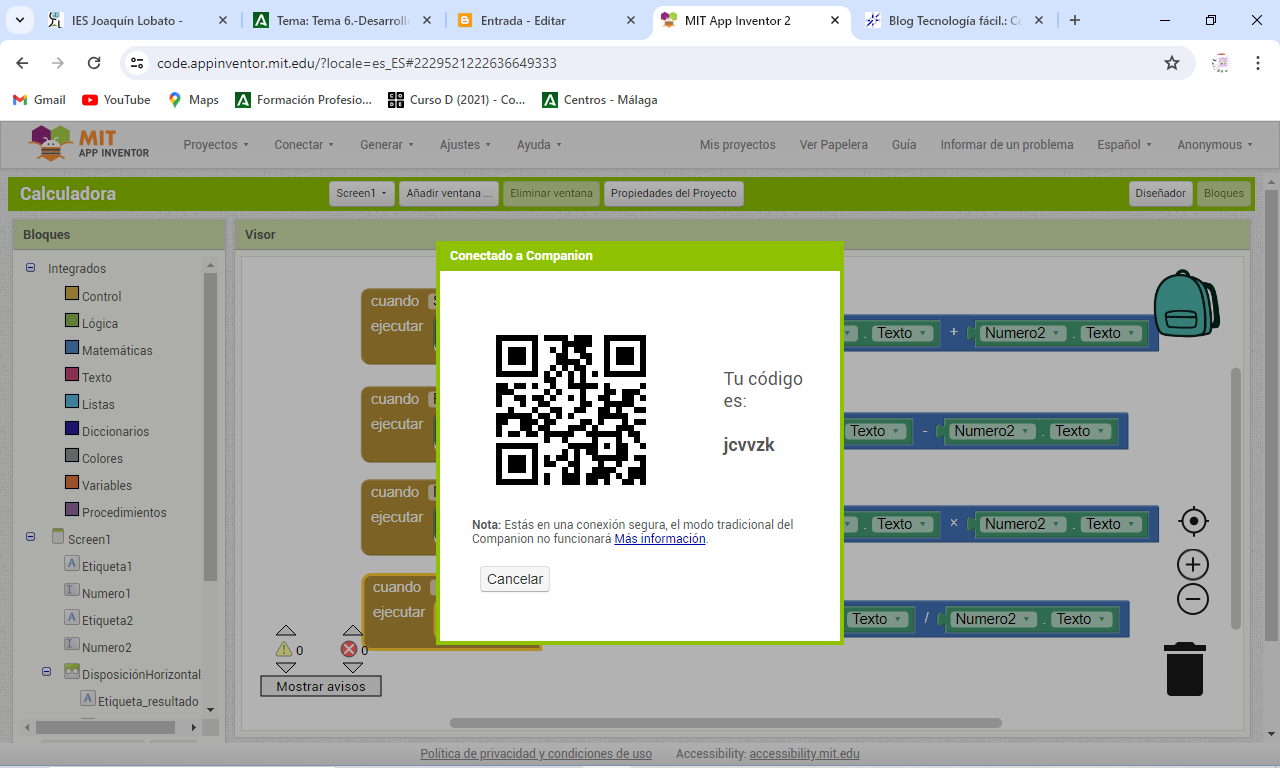Select Numero2 component in tree
The height and width of the screenshot is (768, 1280).
(106, 647)
